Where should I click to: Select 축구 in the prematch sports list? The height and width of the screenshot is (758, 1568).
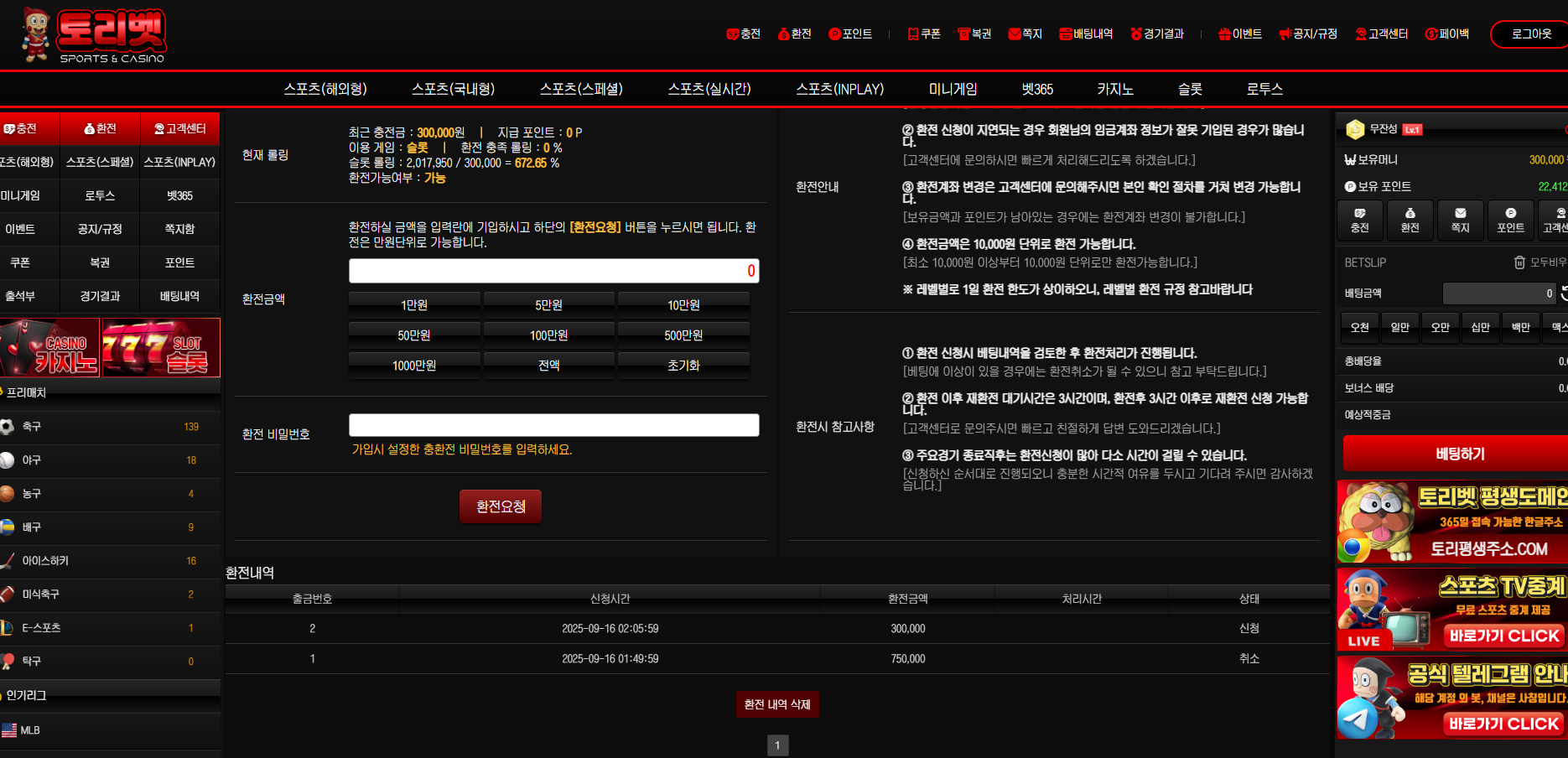[x=32, y=427]
